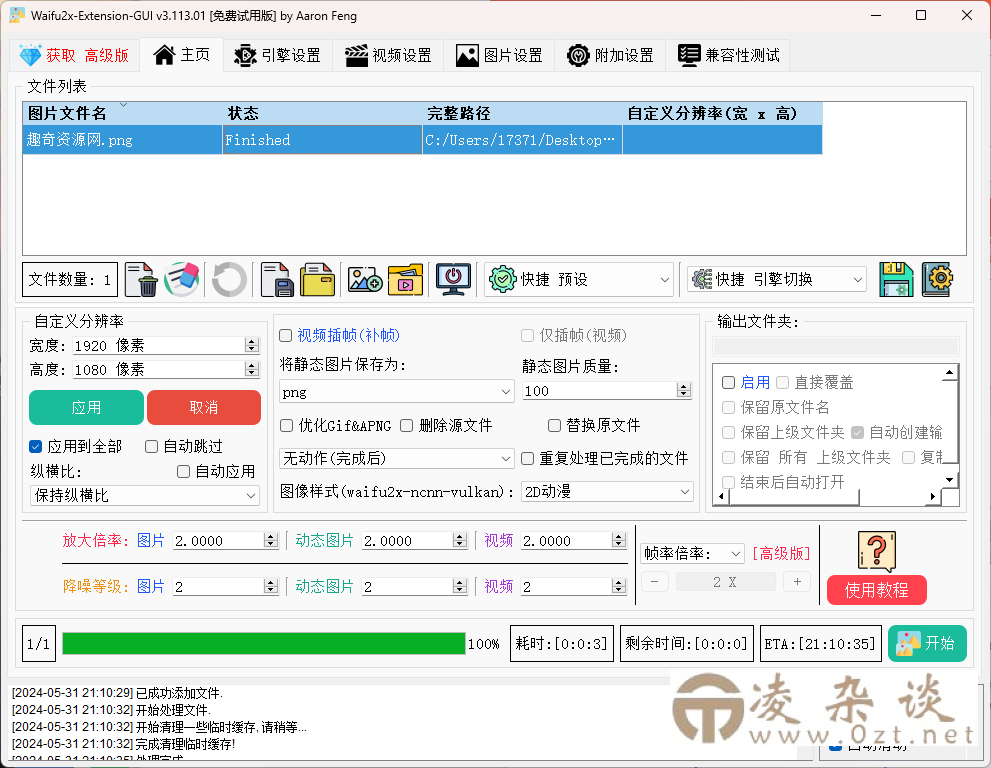Viewport: 991px width, 768px height.
Task: Click the Finished status cell
Action: 322,140
